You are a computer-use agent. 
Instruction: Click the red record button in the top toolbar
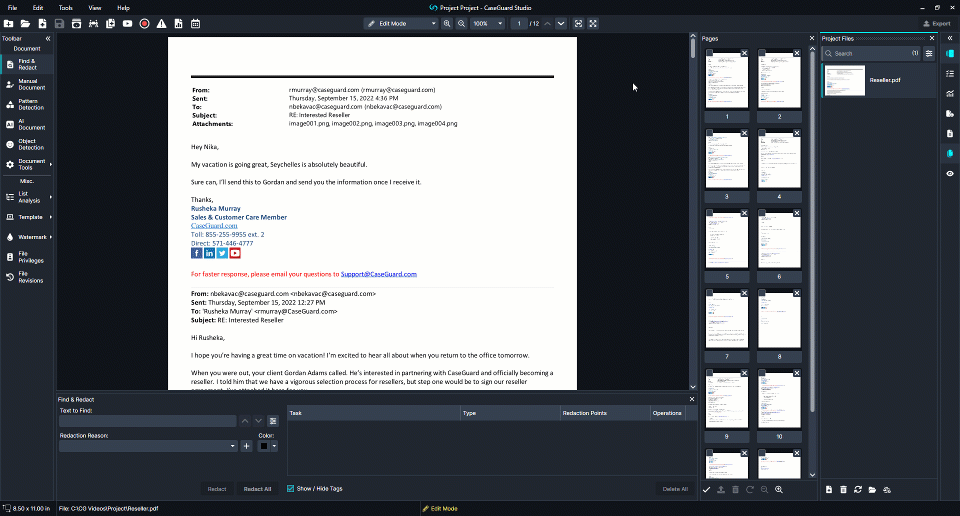coord(144,24)
